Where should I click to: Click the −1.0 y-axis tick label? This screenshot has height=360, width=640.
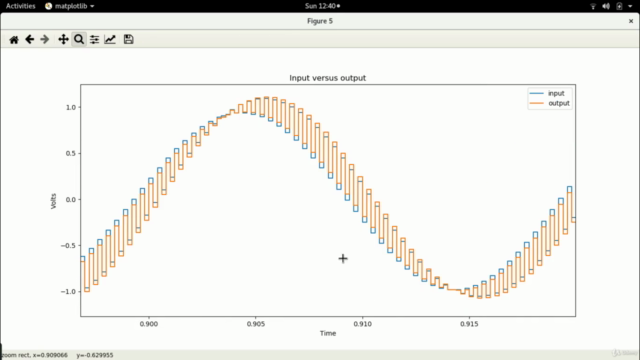68,292
